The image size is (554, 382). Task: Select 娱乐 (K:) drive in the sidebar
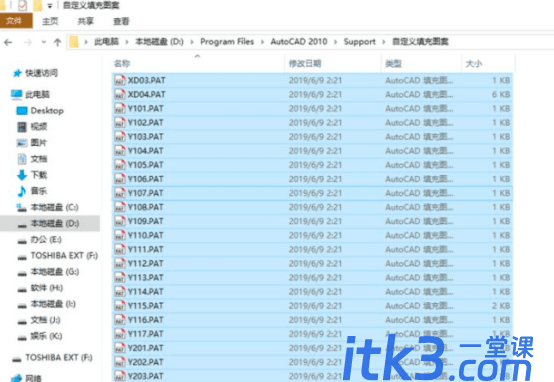[x=46, y=336]
